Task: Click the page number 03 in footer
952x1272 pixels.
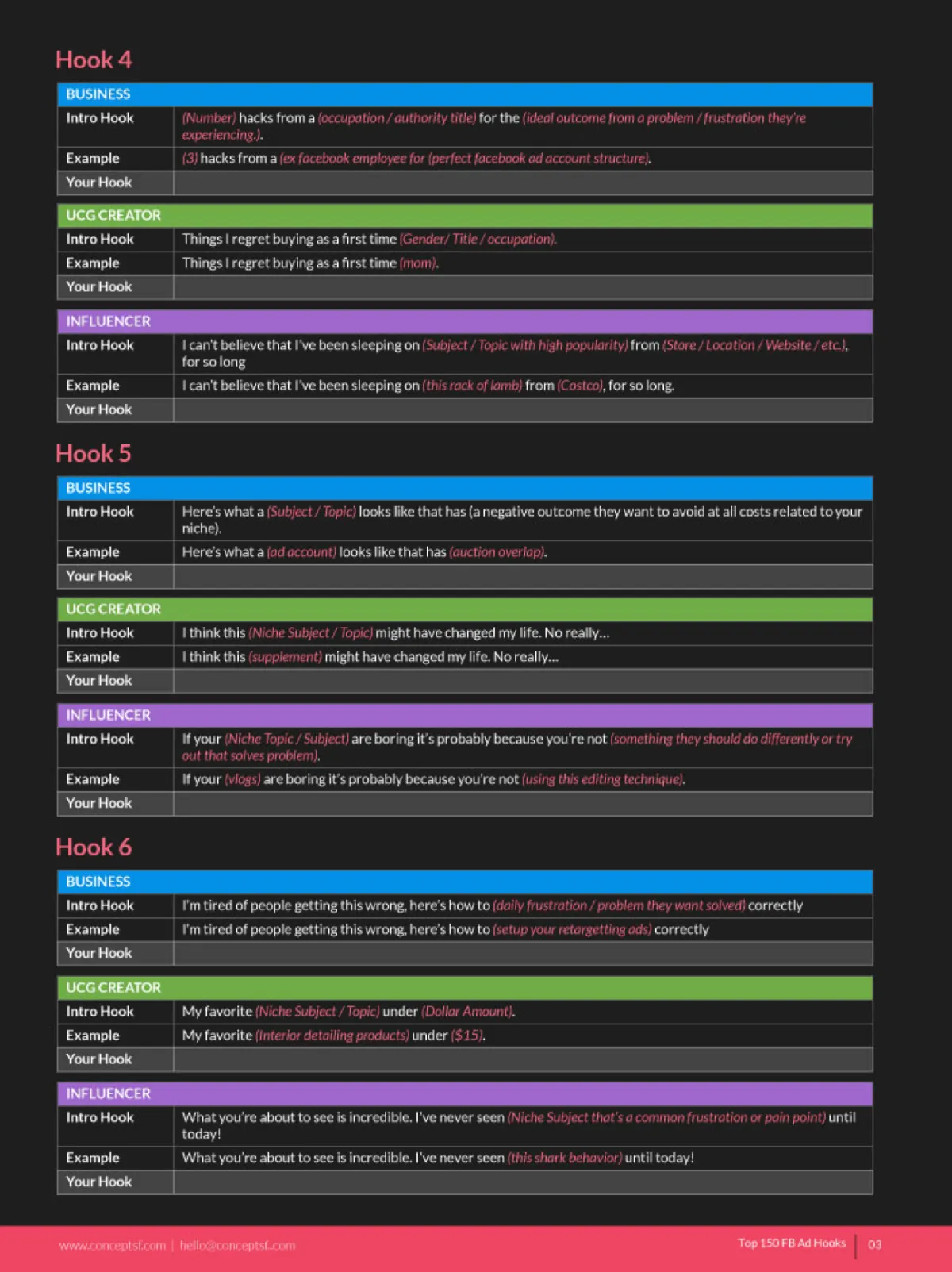Action: coord(874,1244)
